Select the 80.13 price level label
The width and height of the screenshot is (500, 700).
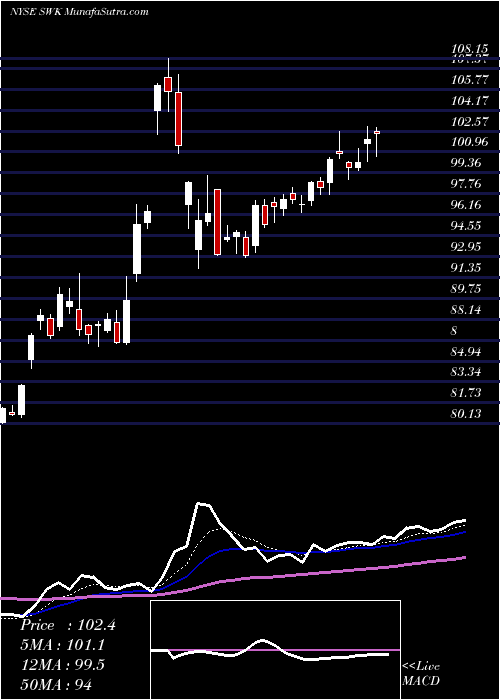[467, 414]
